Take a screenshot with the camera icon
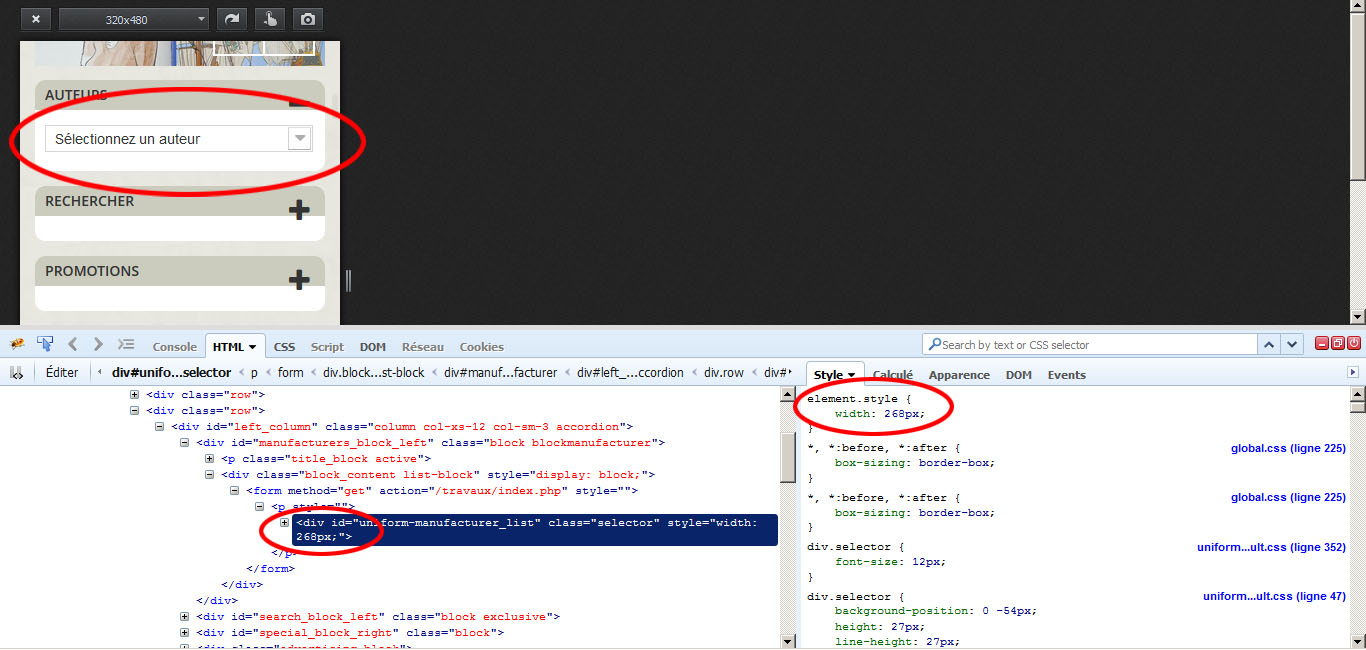 click(308, 19)
